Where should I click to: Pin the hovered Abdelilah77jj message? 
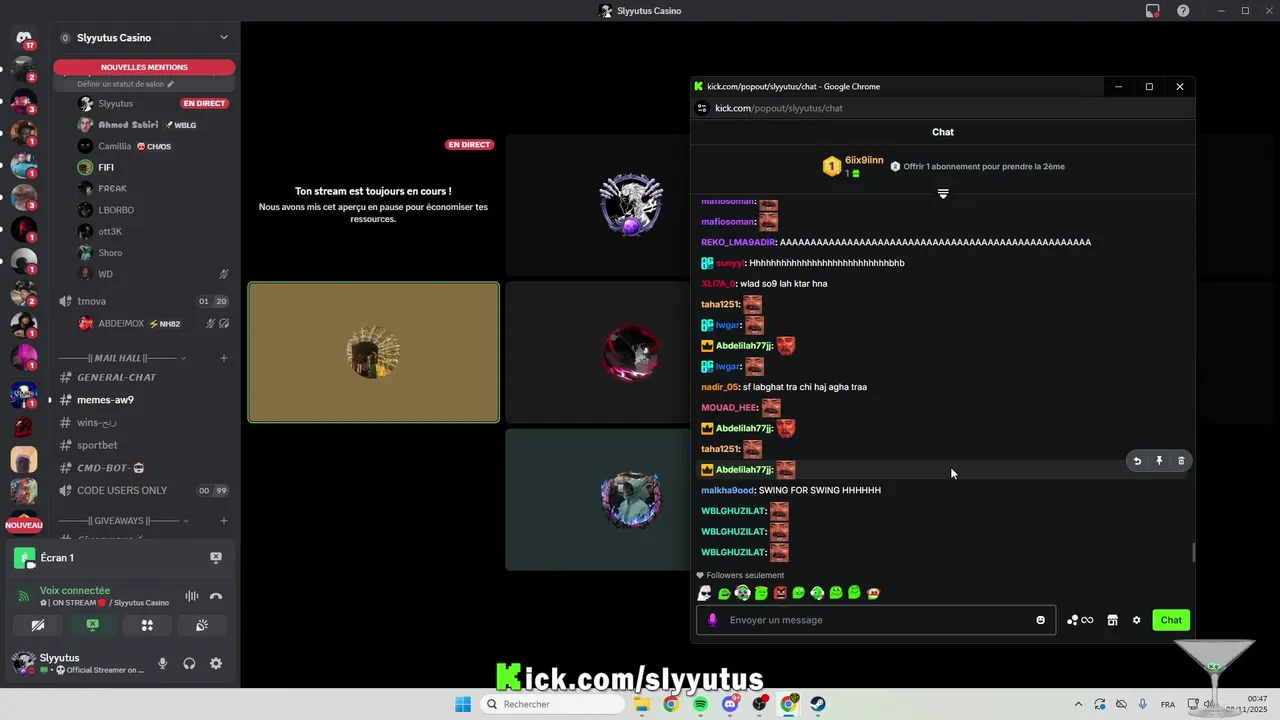click(1159, 461)
